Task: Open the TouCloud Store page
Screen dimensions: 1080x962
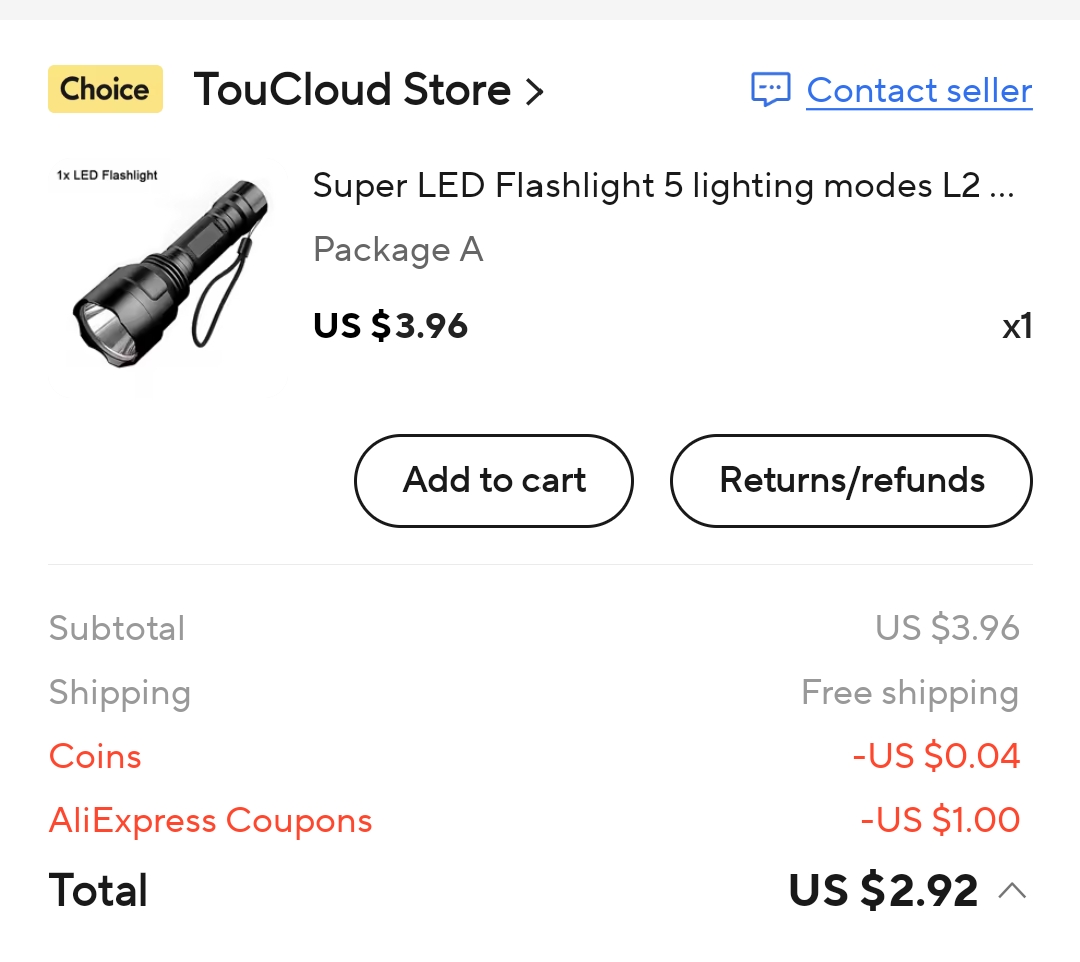Action: (x=352, y=90)
